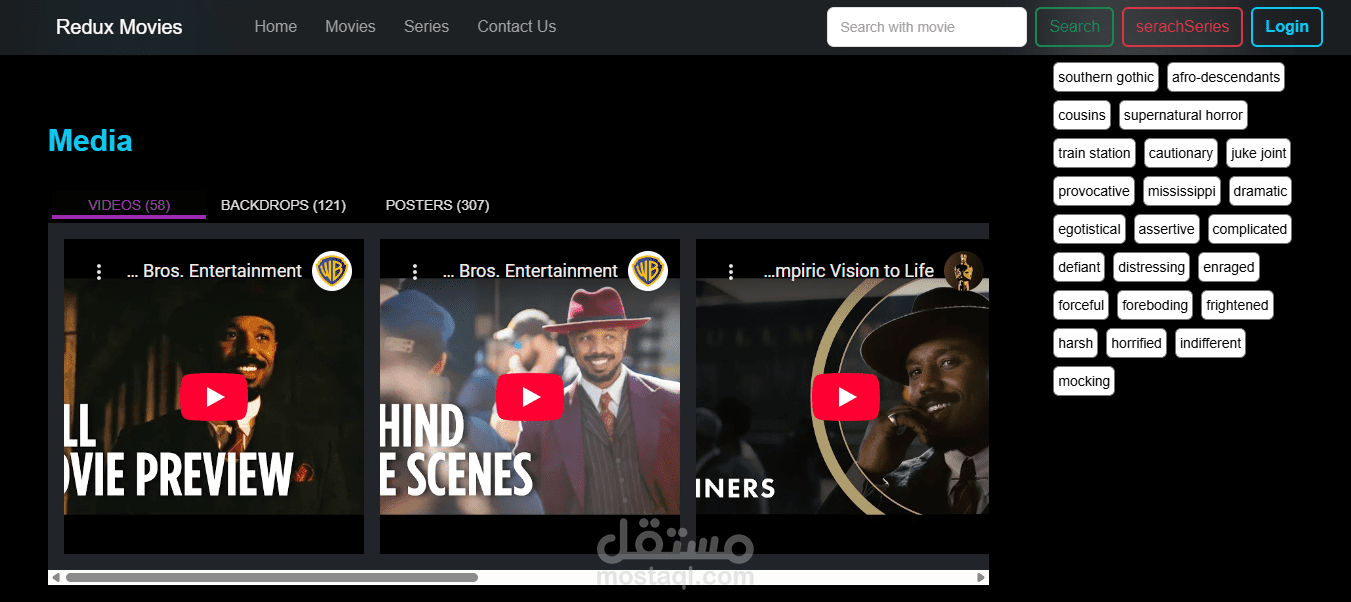Click the red serachSeries button

pos(1183,27)
